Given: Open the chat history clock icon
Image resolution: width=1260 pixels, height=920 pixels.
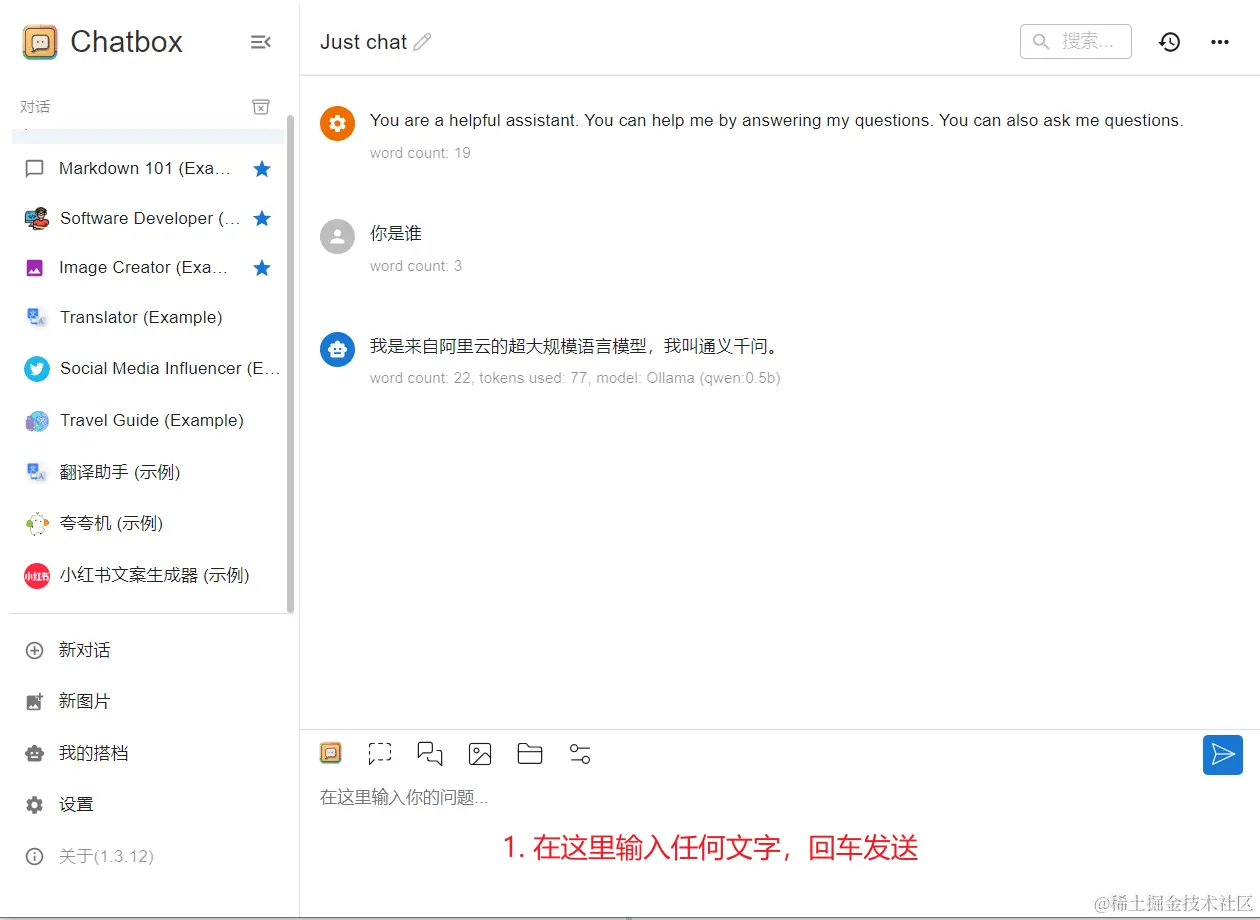Looking at the screenshot, I should 1170,42.
